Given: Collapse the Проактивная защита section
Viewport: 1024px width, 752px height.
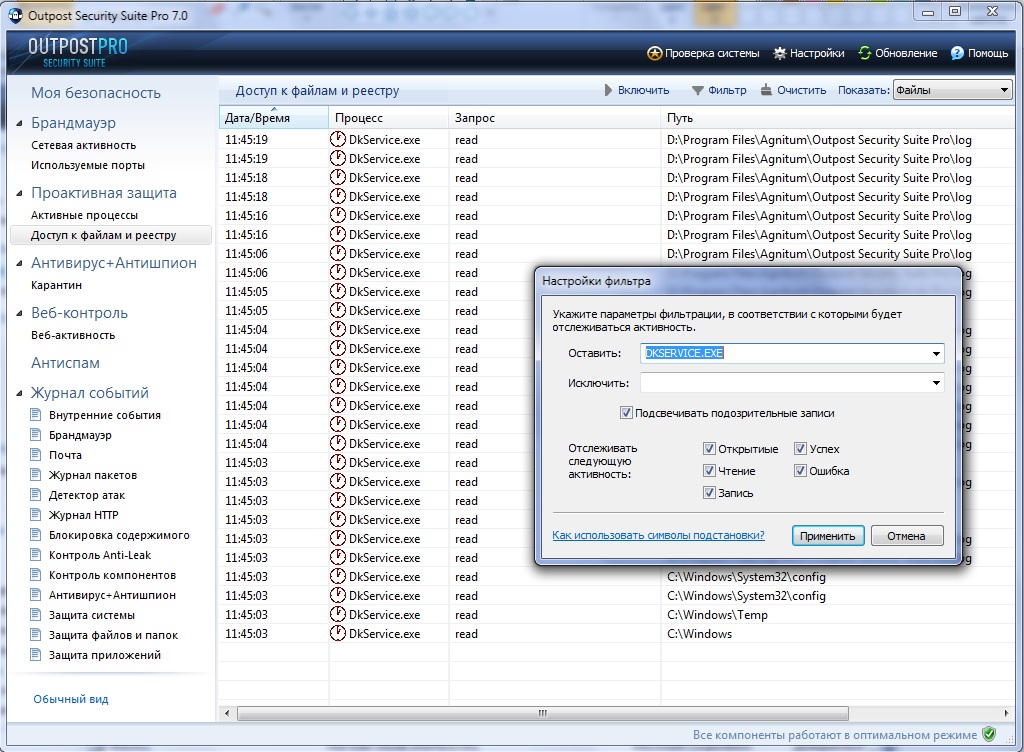Looking at the screenshot, I should pos(20,193).
